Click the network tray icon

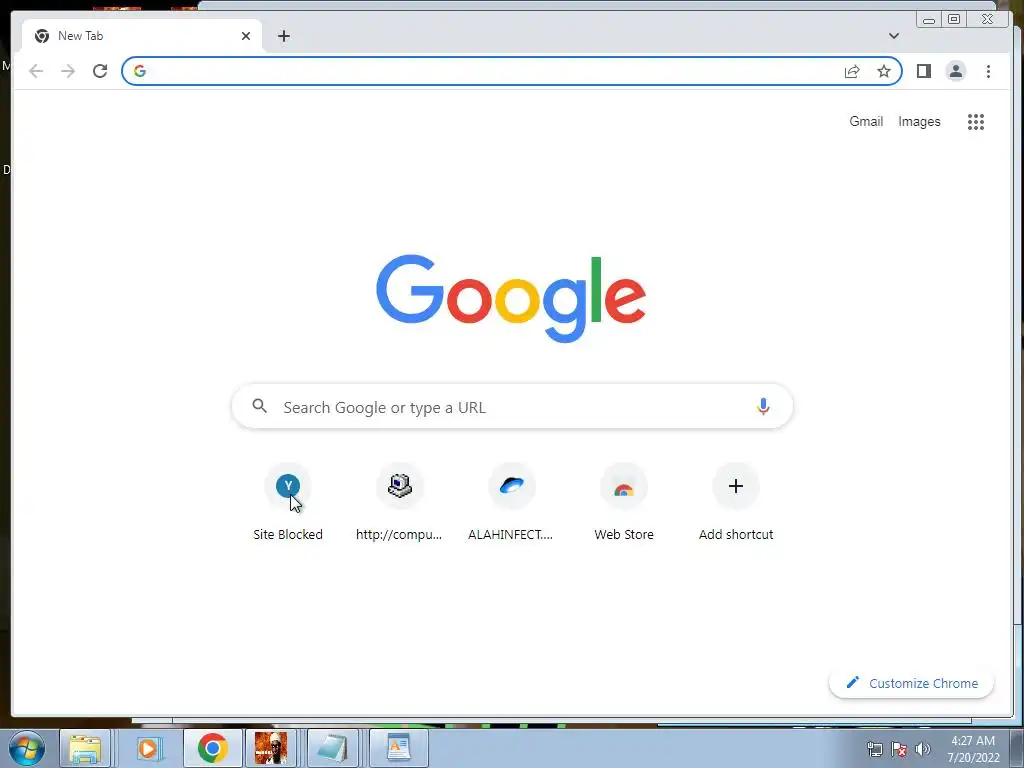(x=874, y=749)
